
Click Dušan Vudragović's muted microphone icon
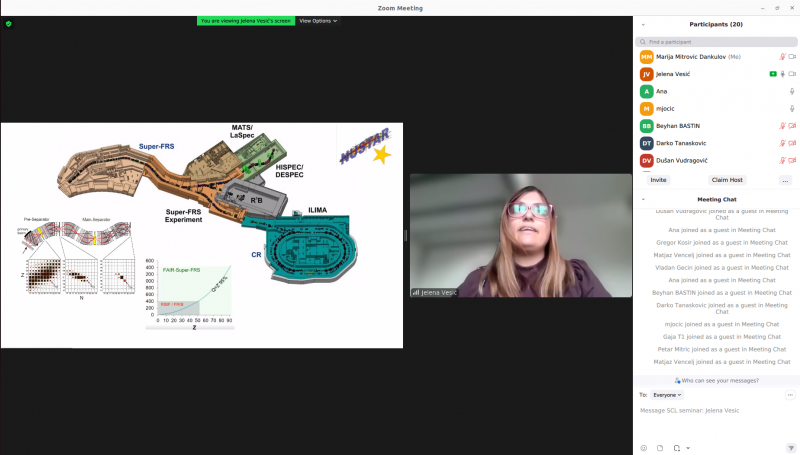click(782, 161)
